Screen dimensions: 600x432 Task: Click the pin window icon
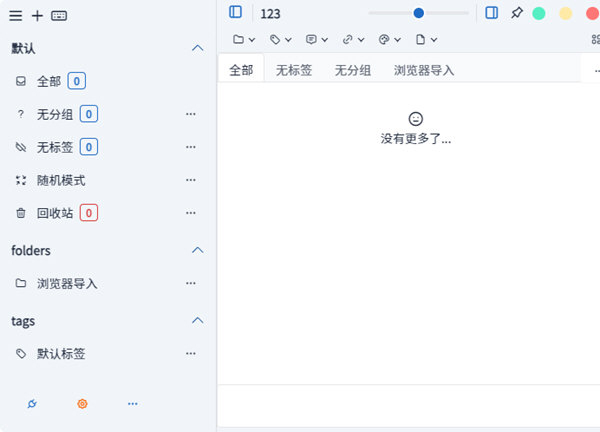pyautogui.click(x=516, y=13)
